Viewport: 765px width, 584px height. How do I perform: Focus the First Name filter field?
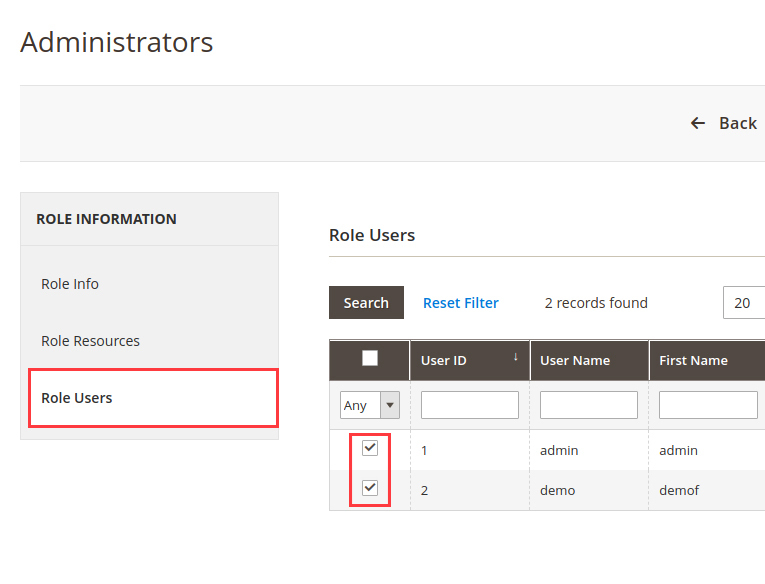tap(708, 405)
